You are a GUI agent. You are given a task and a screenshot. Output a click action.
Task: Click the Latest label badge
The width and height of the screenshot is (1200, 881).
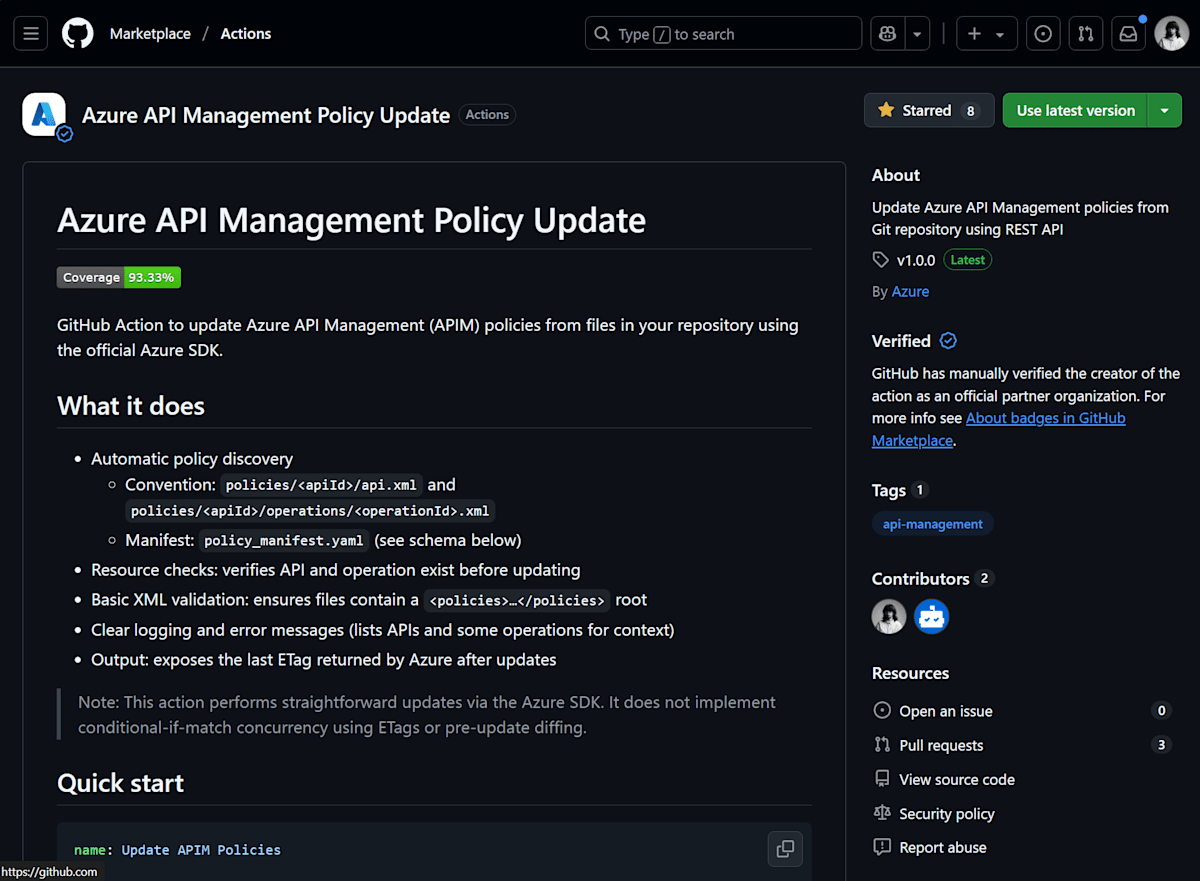click(967, 260)
